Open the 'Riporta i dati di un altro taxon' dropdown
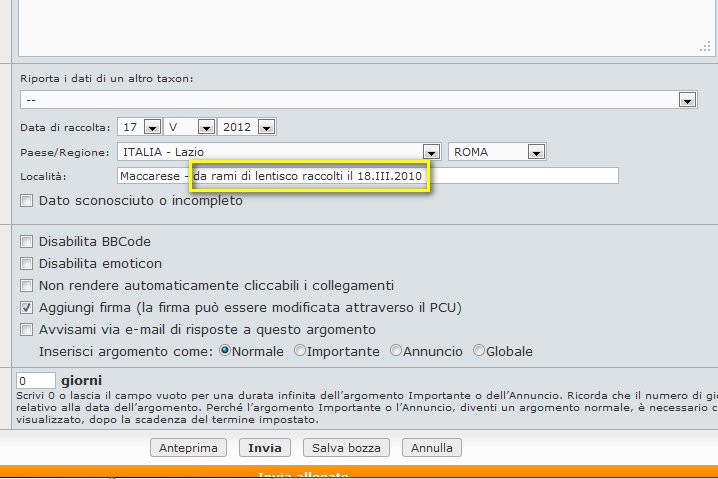The image size is (718, 479). coord(358,100)
